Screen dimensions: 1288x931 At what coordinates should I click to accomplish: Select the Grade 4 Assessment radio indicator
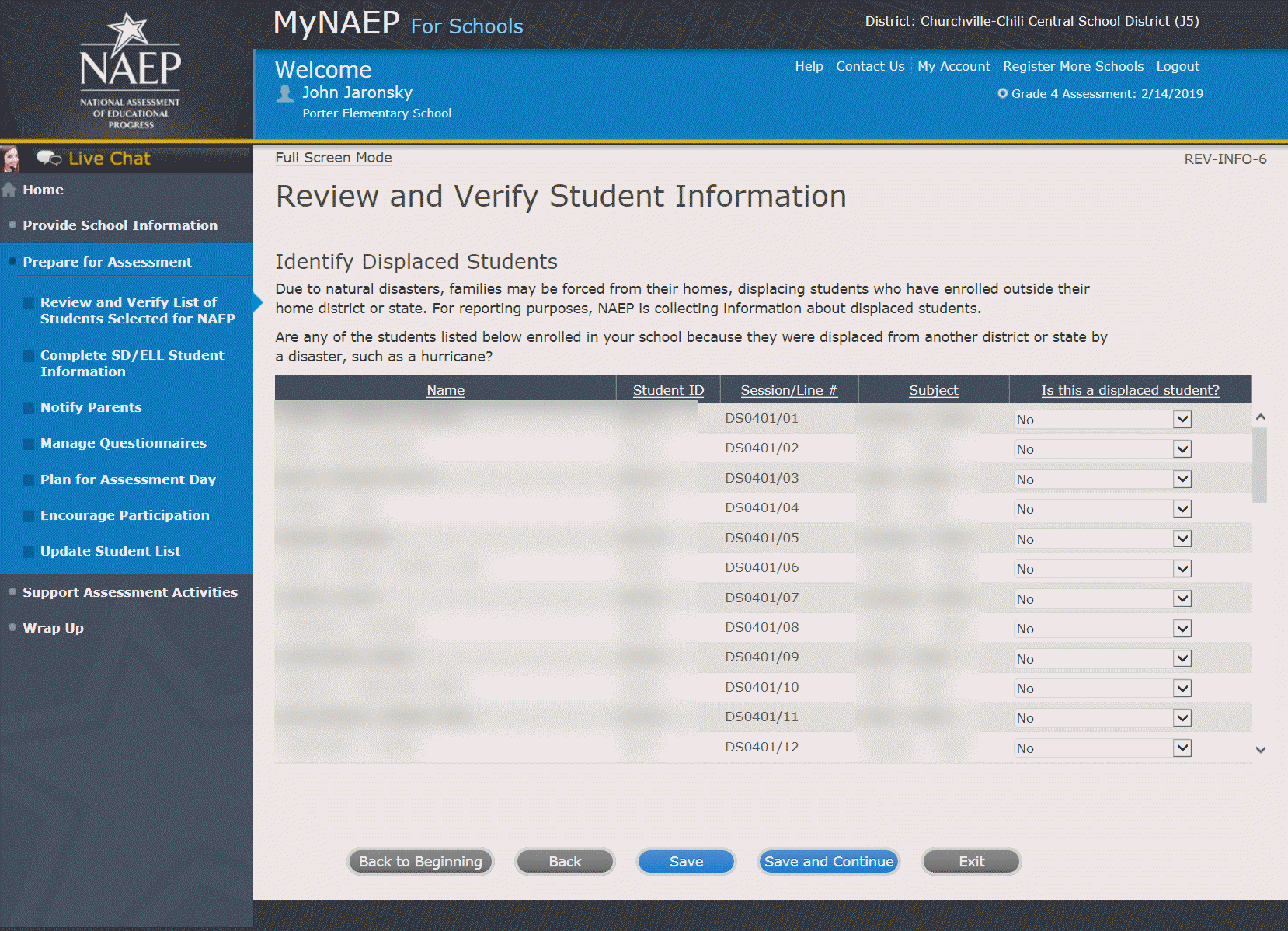1003,93
